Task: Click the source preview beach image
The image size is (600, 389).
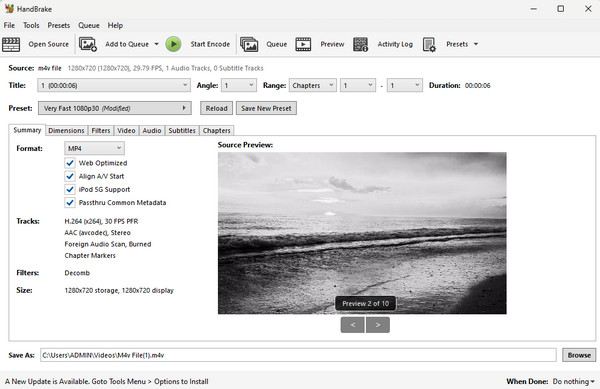Action: pyautogui.click(x=362, y=233)
